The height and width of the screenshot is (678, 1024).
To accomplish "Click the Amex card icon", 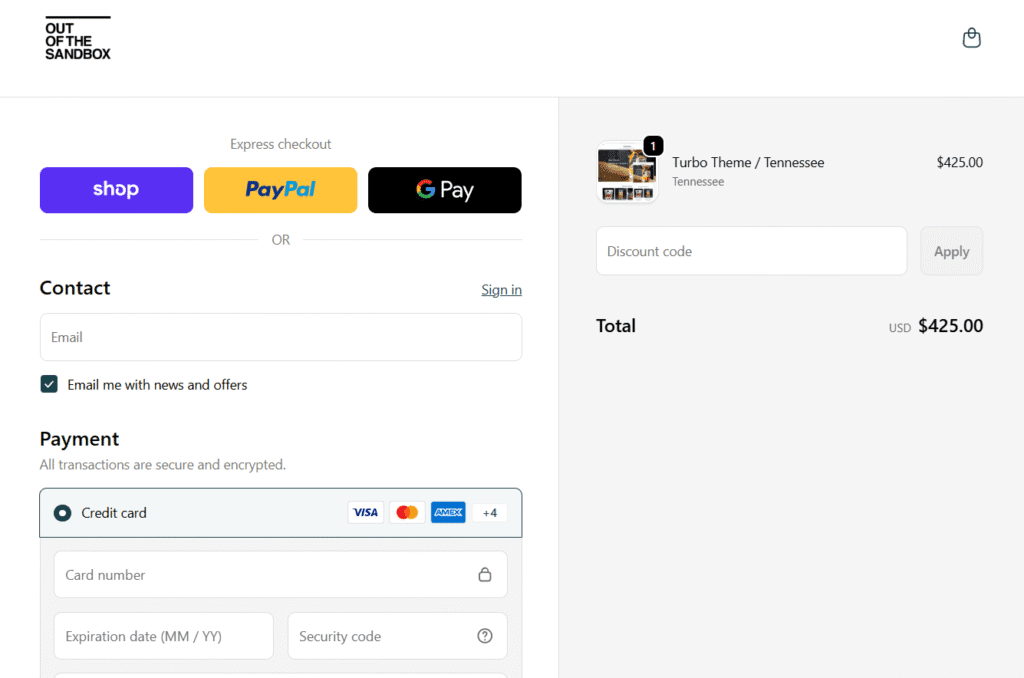I will click(448, 512).
